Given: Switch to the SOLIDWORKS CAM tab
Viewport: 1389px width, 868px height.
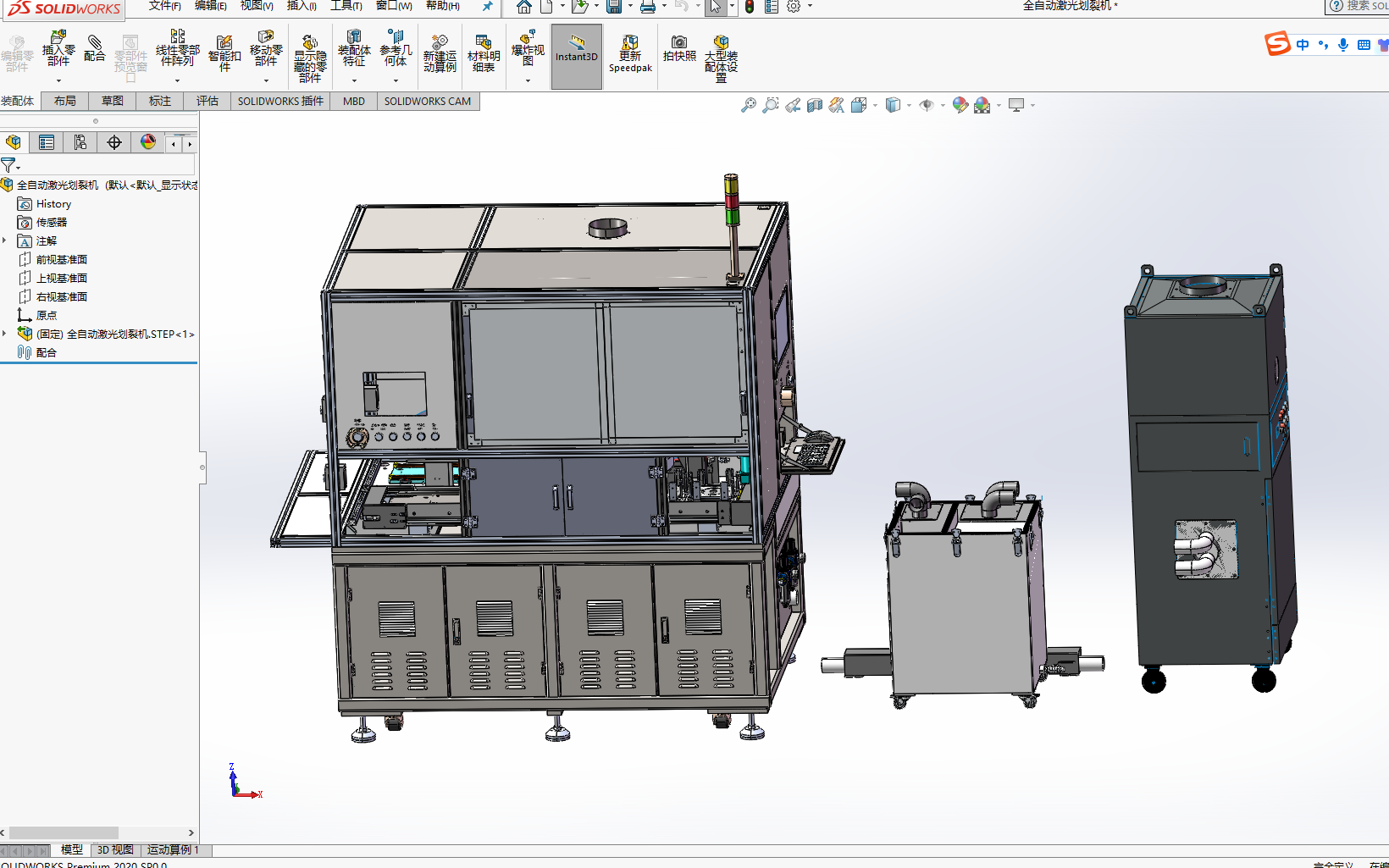Looking at the screenshot, I should [x=428, y=101].
